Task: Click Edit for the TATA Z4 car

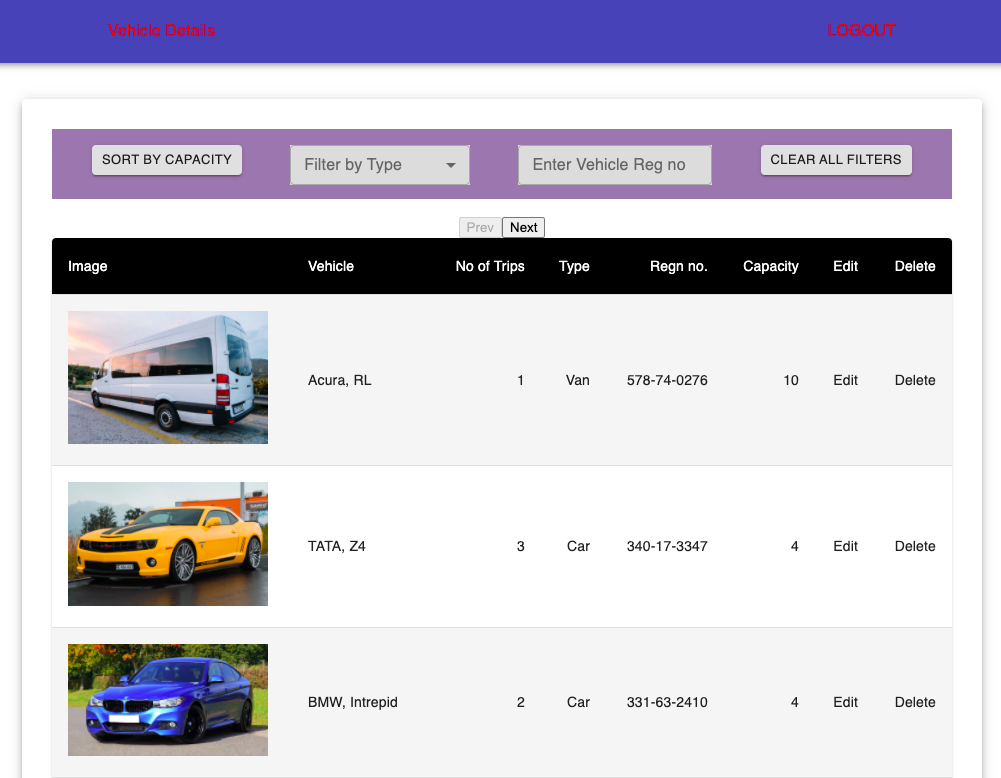Action: (x=845, y=546)
